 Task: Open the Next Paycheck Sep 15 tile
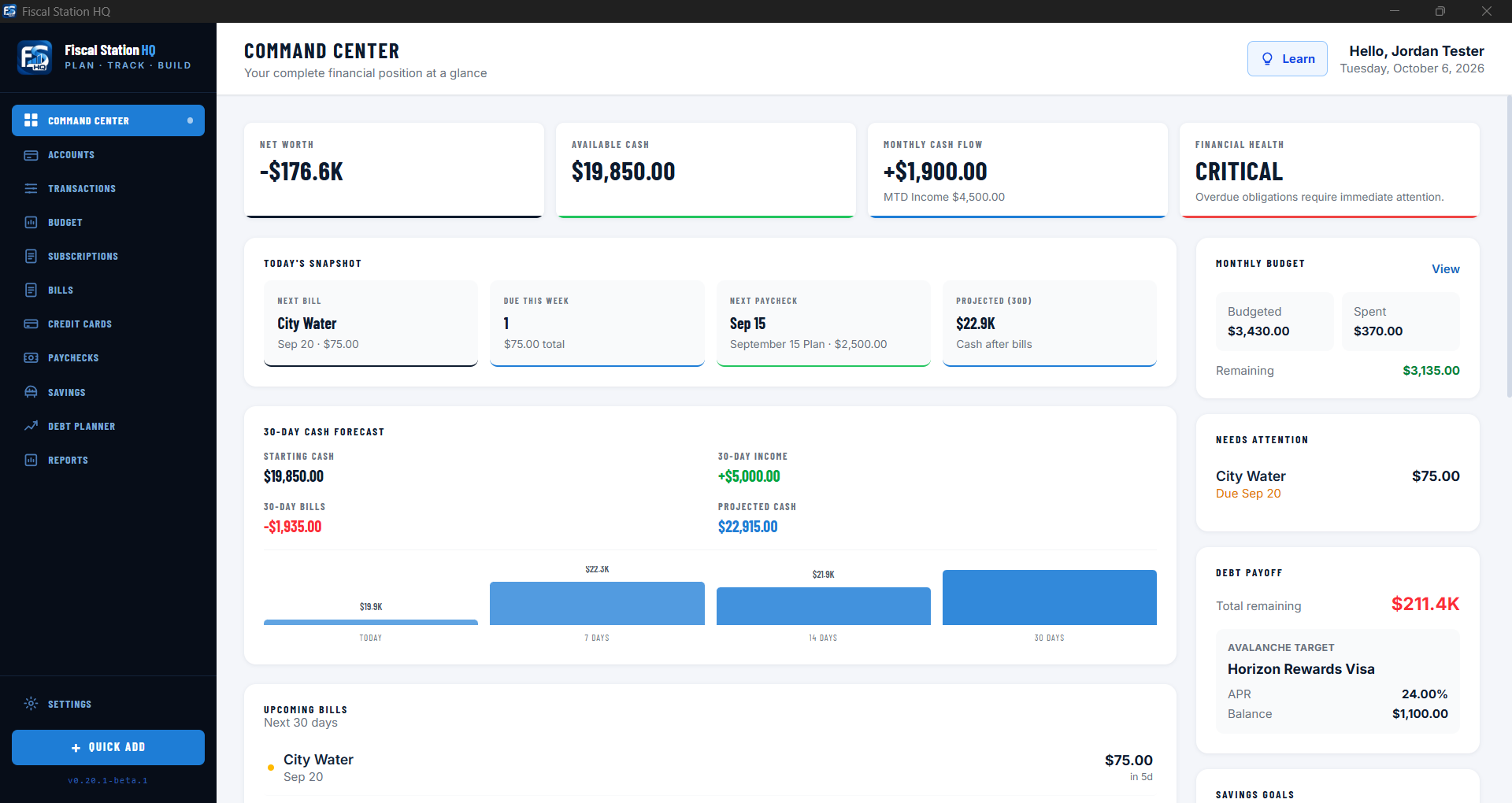pos(823,324)
